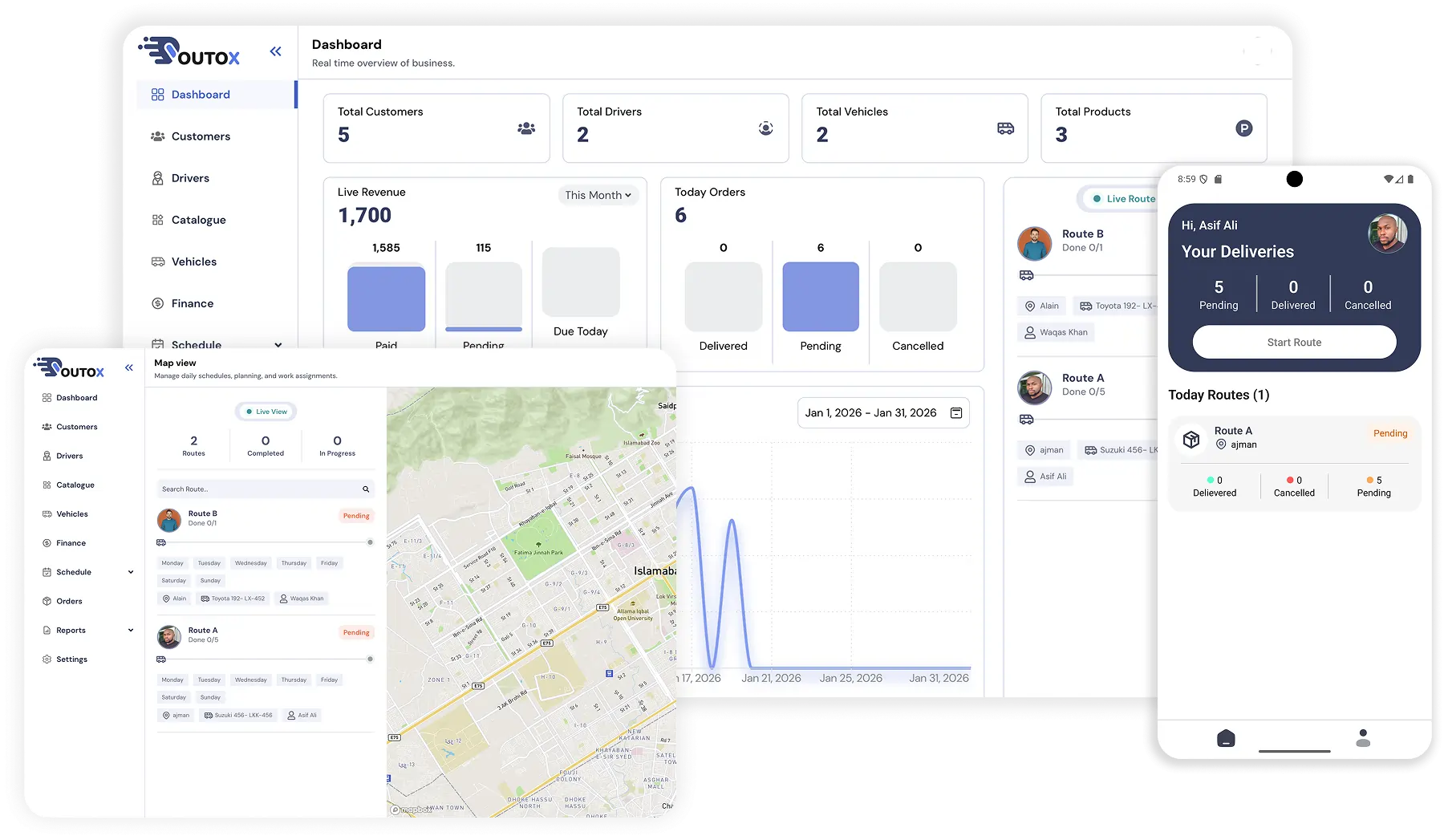Collapse the main dashboard sidebar with double-chevron icon

coord(275,52)
